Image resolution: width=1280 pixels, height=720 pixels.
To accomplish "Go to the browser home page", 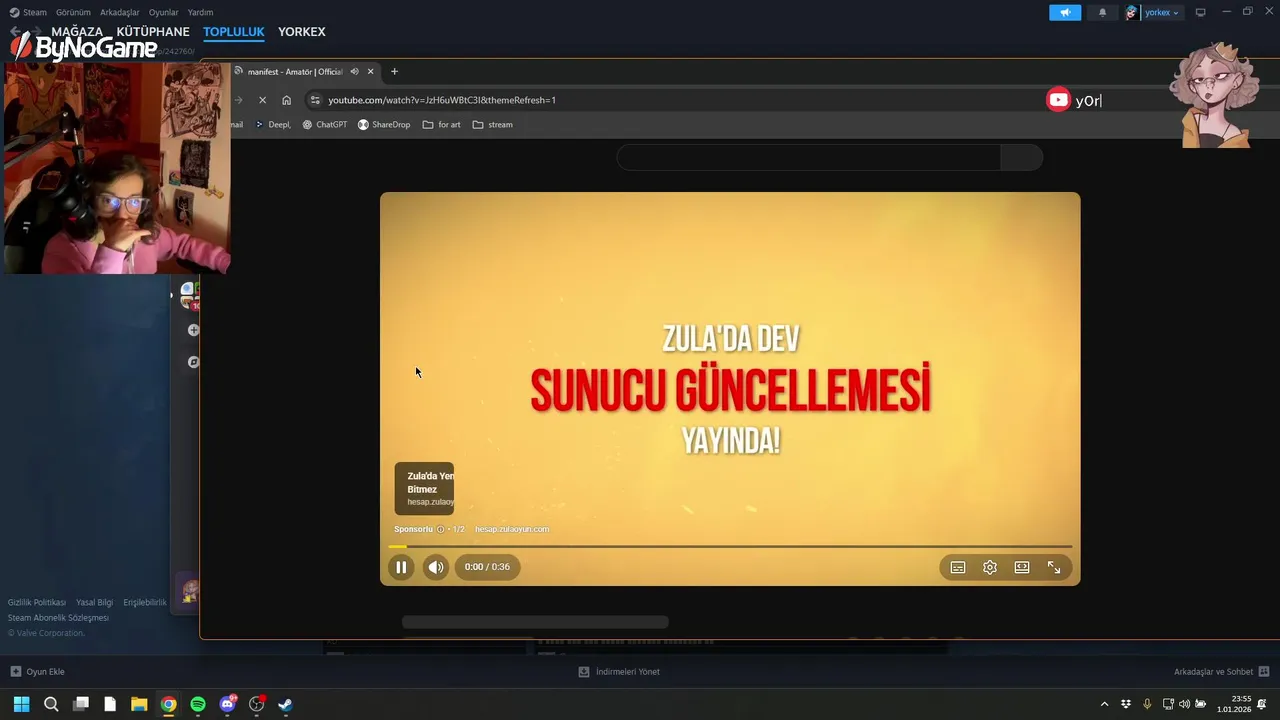I will point(287,100).
